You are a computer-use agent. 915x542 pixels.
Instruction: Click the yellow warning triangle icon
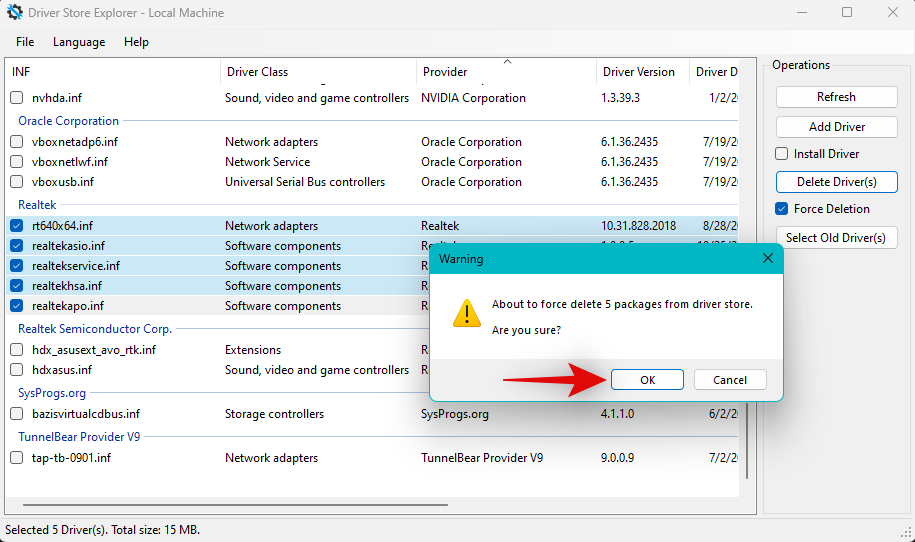tap(466, 313)
